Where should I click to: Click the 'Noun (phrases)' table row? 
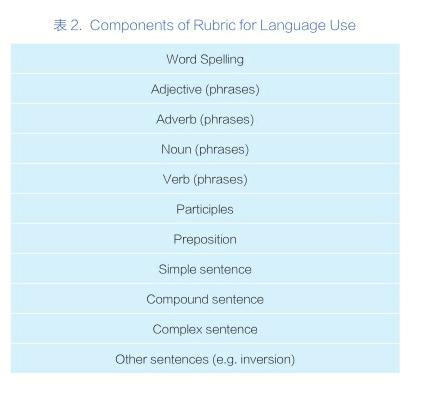pyautogui.click(x=205, y=149)
